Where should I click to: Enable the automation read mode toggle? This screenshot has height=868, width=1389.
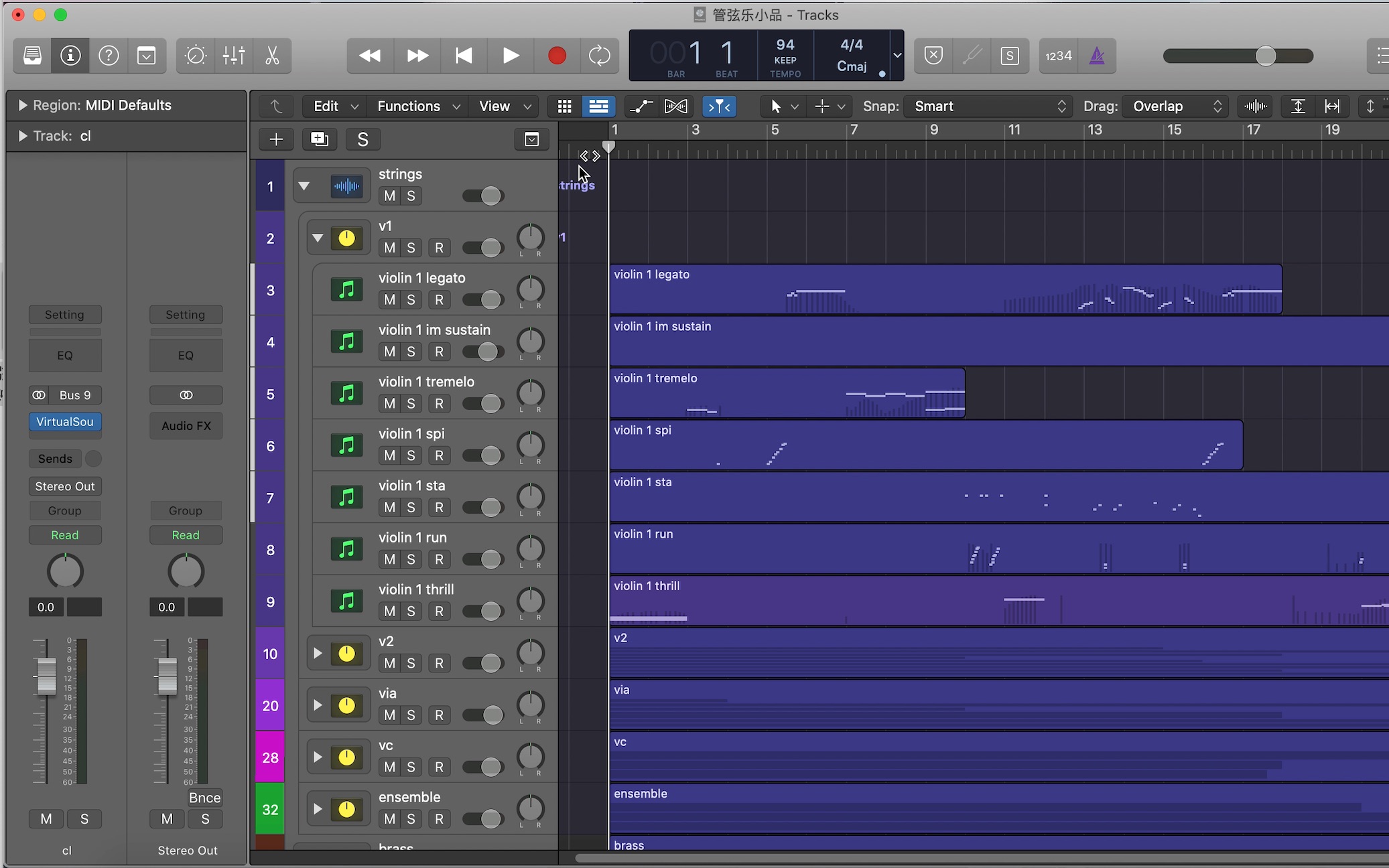coord(65,535)
